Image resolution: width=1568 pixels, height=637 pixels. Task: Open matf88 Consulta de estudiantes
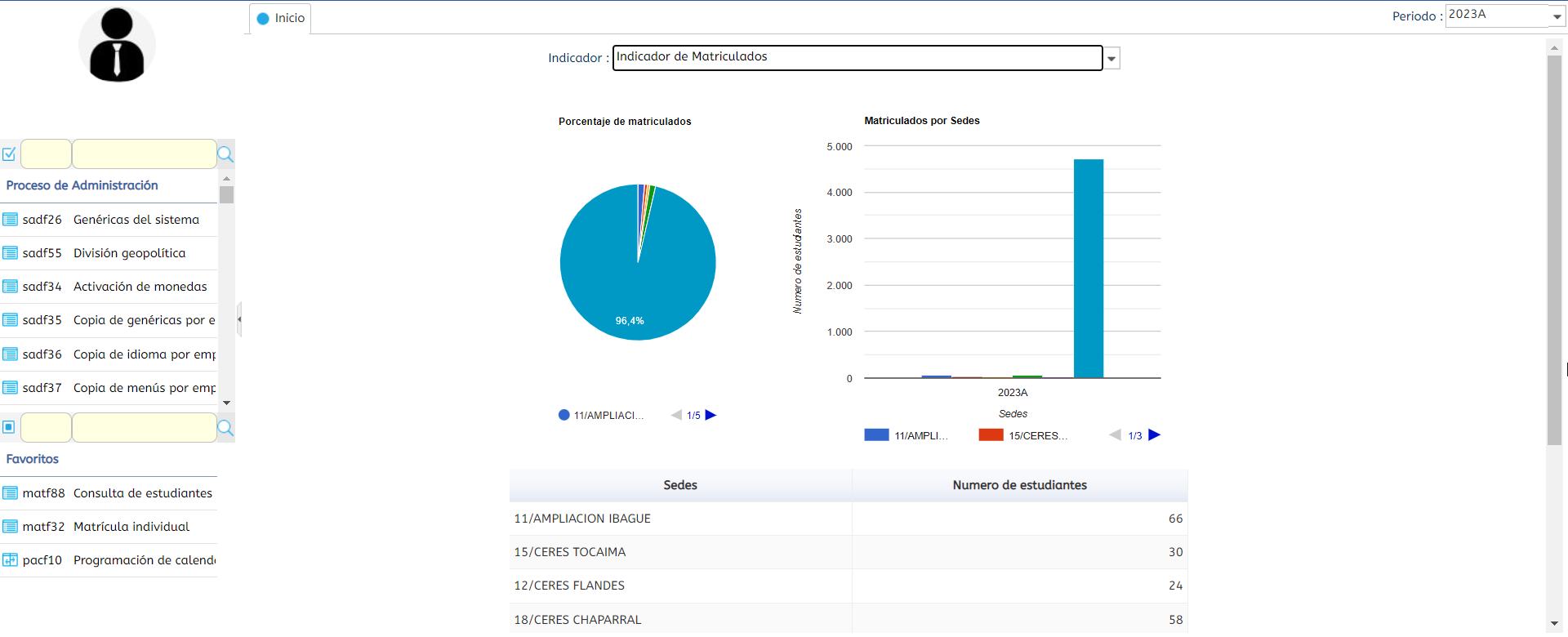[142, 493]
